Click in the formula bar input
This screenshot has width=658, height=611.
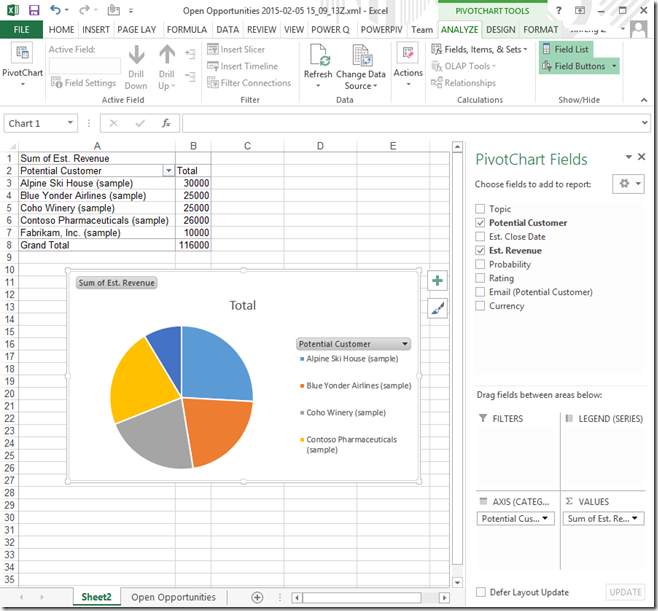pos(411,123)
